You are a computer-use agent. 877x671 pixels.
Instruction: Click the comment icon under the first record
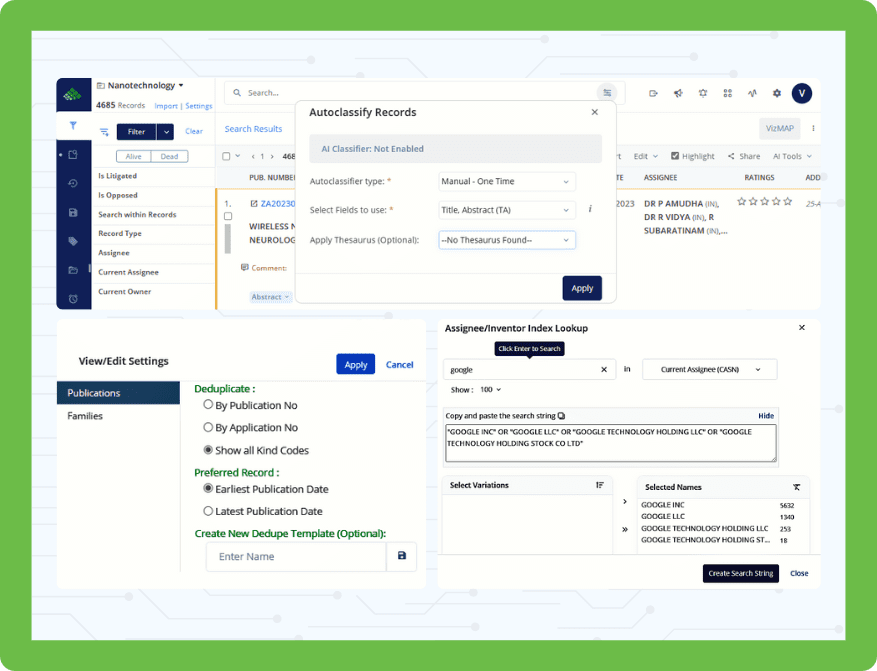coord(244,267)
